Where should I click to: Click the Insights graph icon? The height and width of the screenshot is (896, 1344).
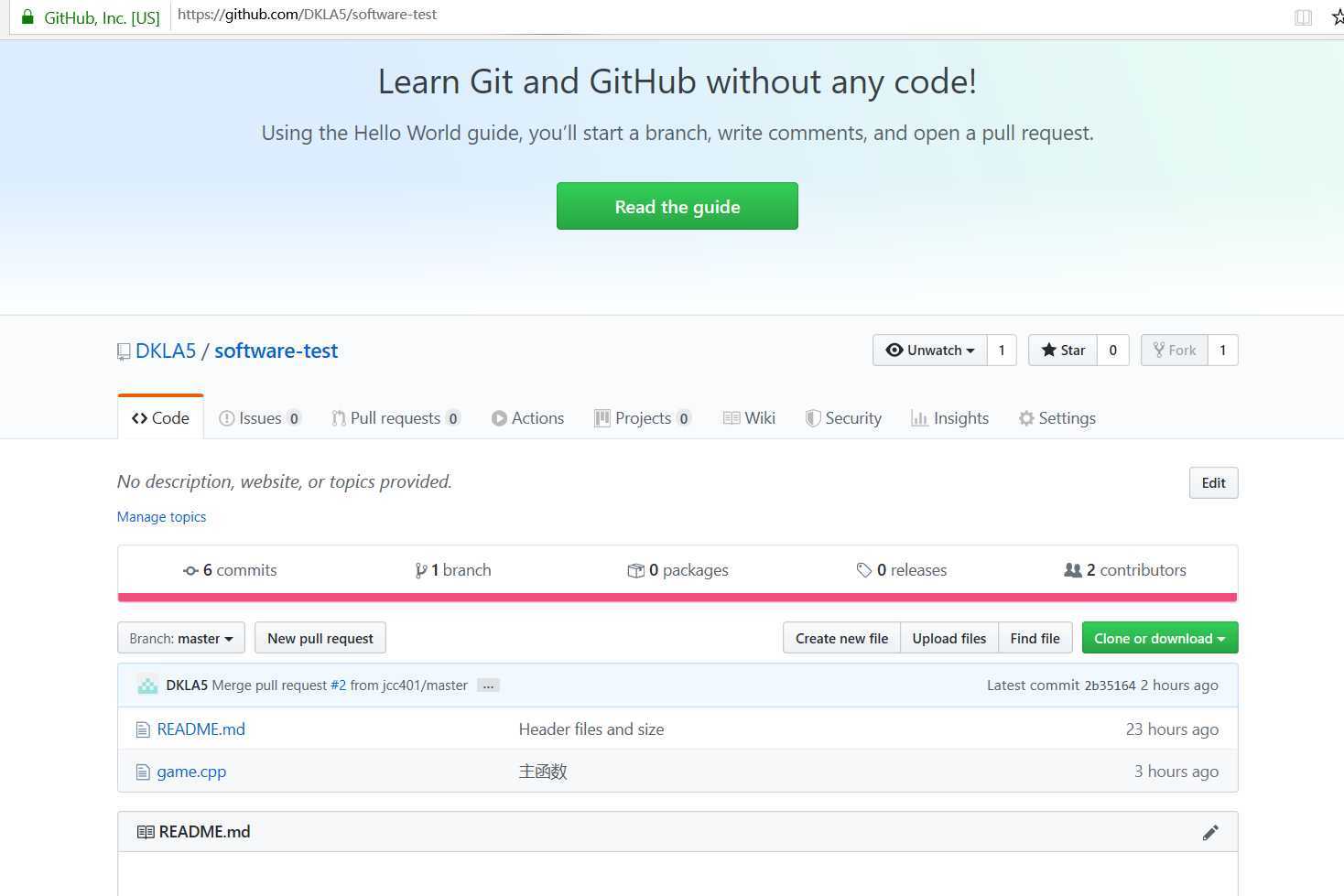coord(919,418)
